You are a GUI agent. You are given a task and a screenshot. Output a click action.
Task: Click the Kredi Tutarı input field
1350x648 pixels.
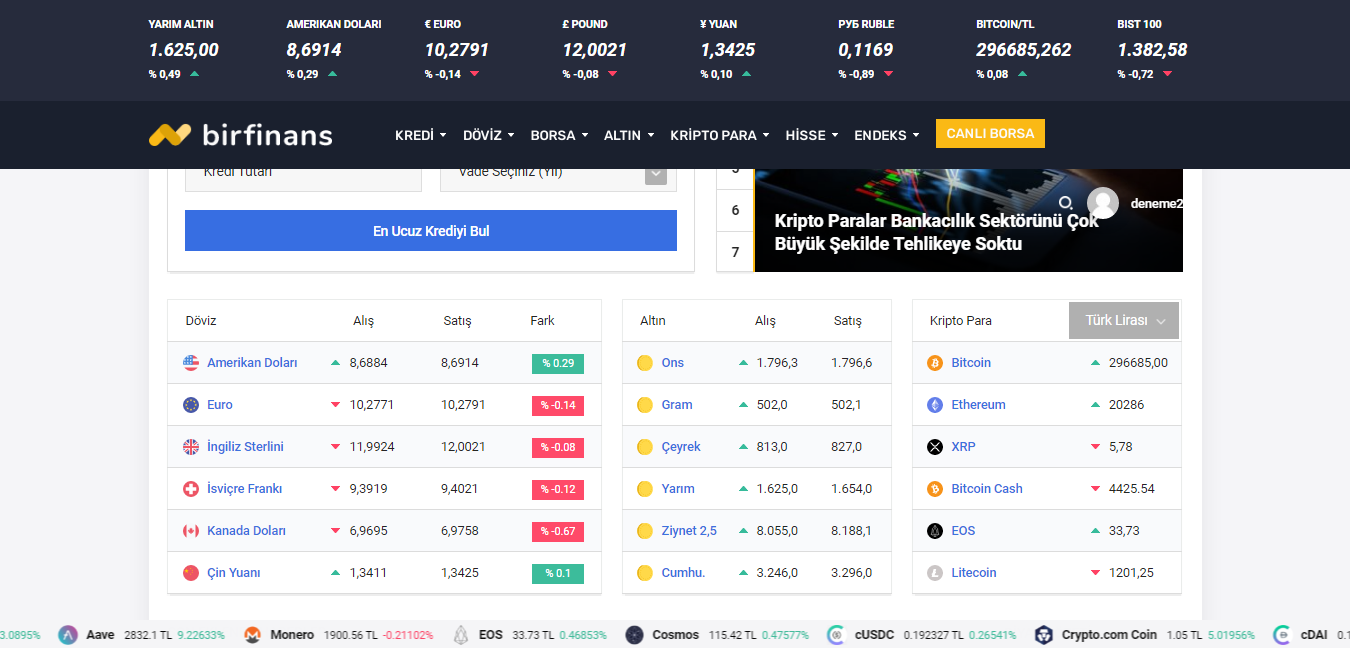click(x=303, y=177)
